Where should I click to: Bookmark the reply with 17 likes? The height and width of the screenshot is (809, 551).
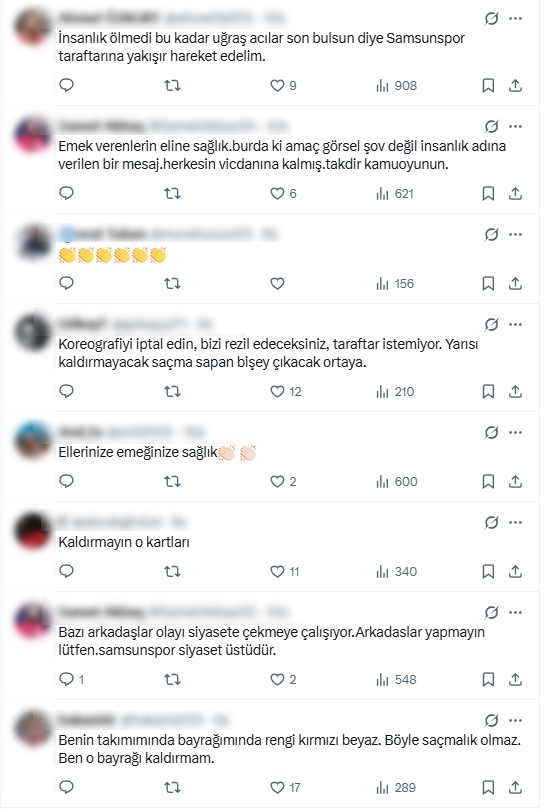tap(488, 788)
